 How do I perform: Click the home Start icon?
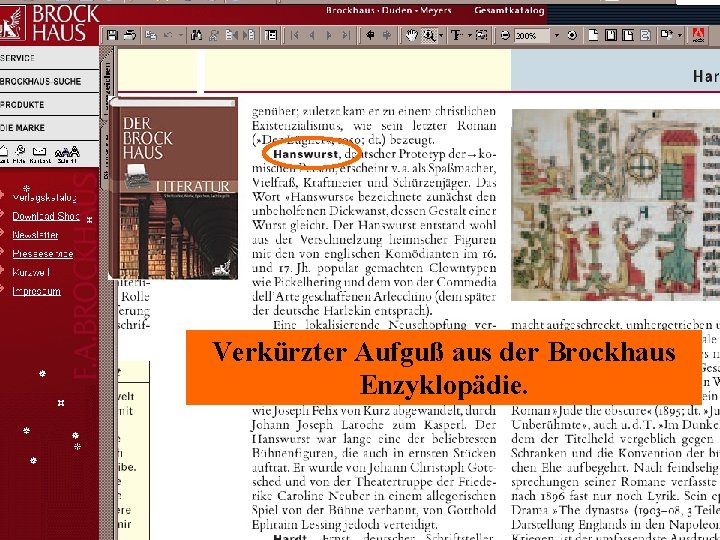click(4, 153)
